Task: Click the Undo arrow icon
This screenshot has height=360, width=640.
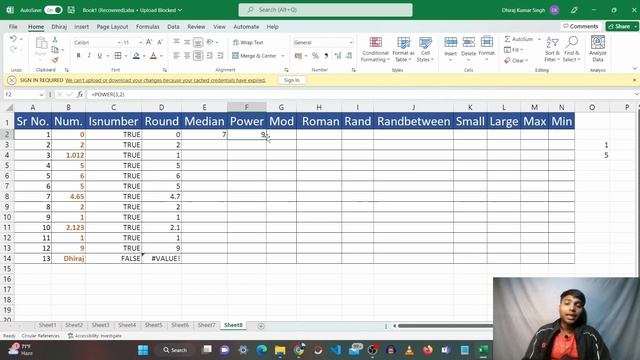Action: [x=13, y=39]
